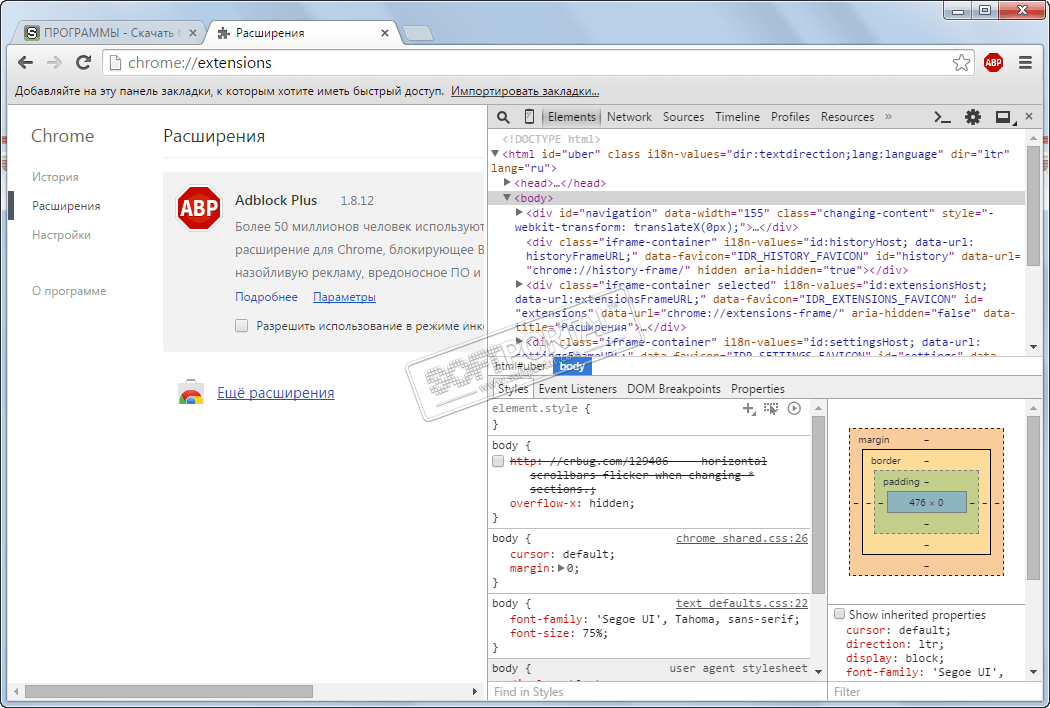
Task: Close the ПРОГРАММЫ - Скачать tab
Action: pyautogui.click(x=193, y=33)
